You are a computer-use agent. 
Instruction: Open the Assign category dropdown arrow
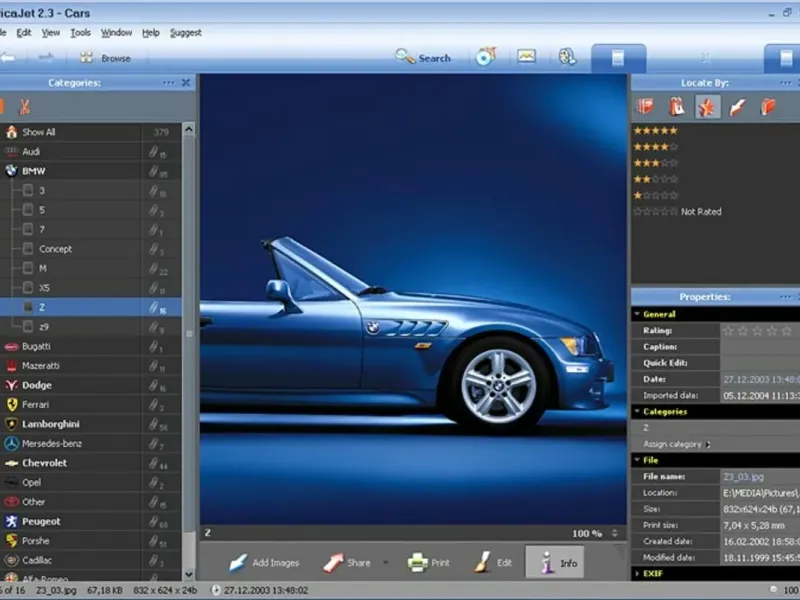point(706,444)
